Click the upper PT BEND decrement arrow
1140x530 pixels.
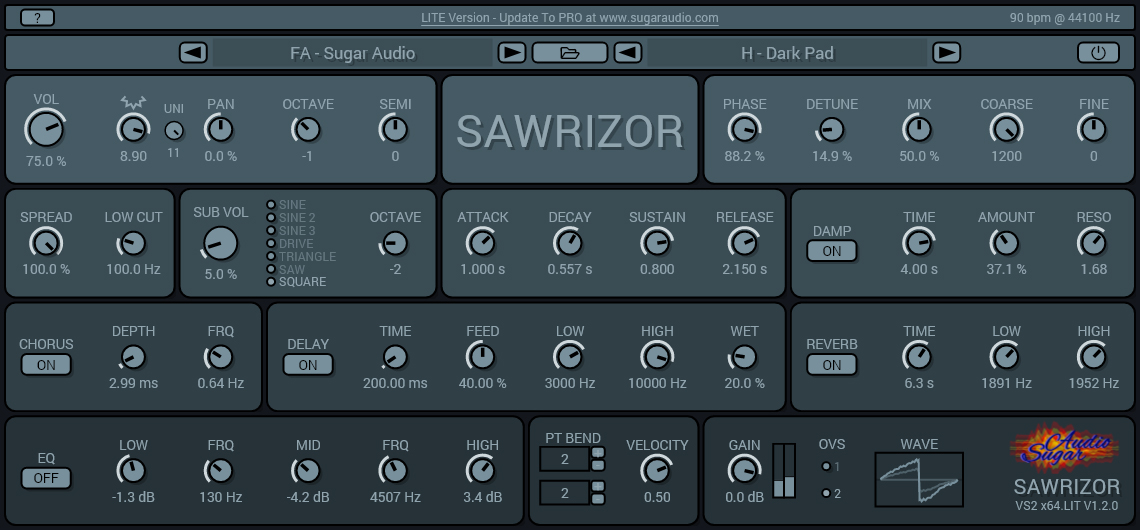click(x=598, y=465)
